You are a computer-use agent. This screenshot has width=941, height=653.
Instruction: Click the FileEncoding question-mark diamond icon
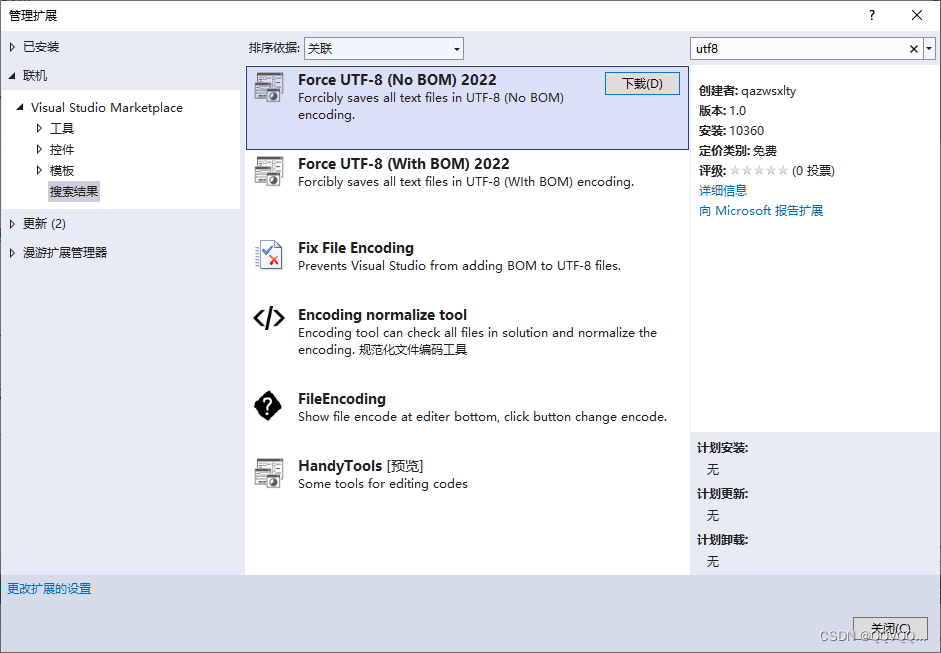(268, 406)
